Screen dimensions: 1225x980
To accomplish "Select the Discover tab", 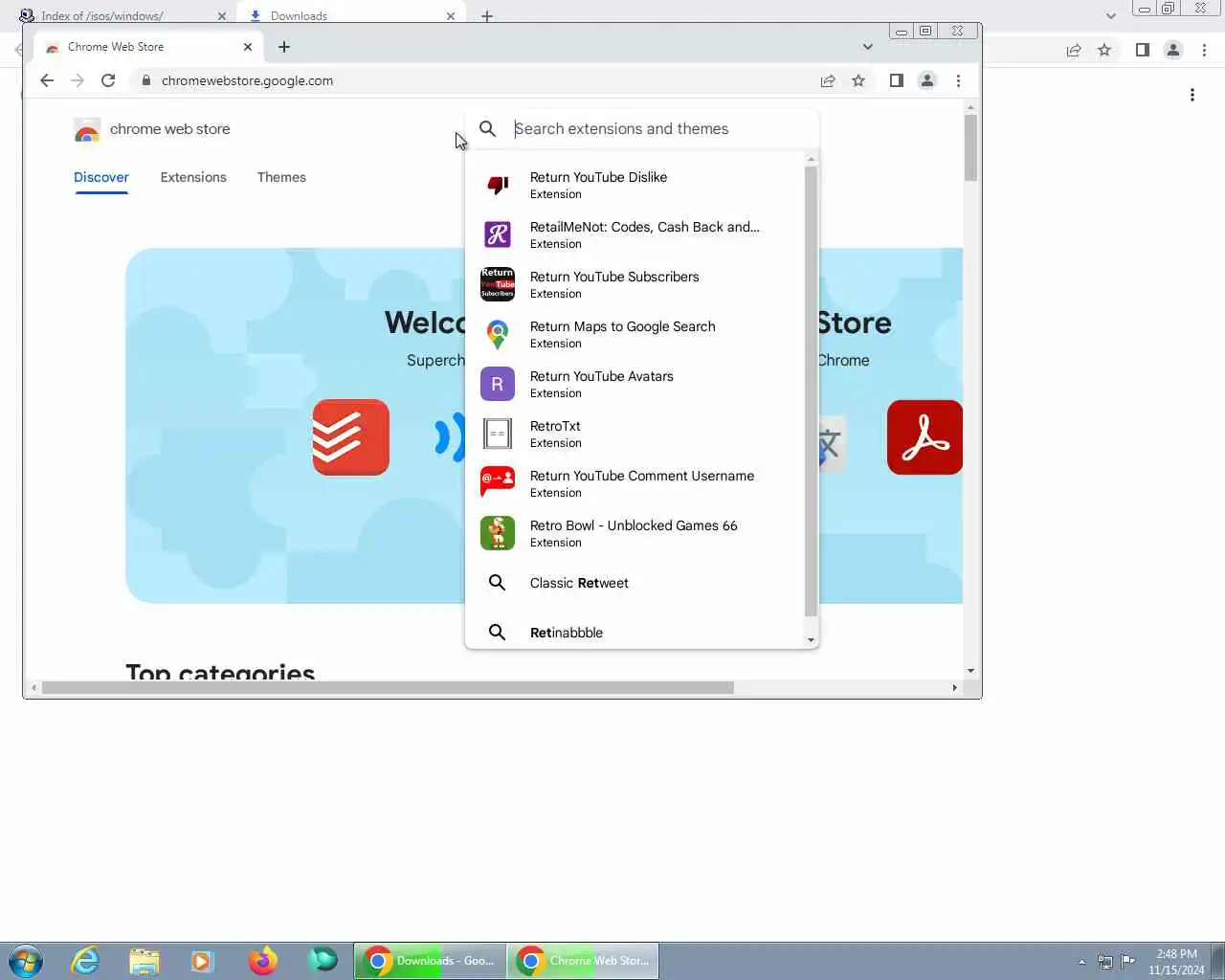I will (x=101, y=177).
